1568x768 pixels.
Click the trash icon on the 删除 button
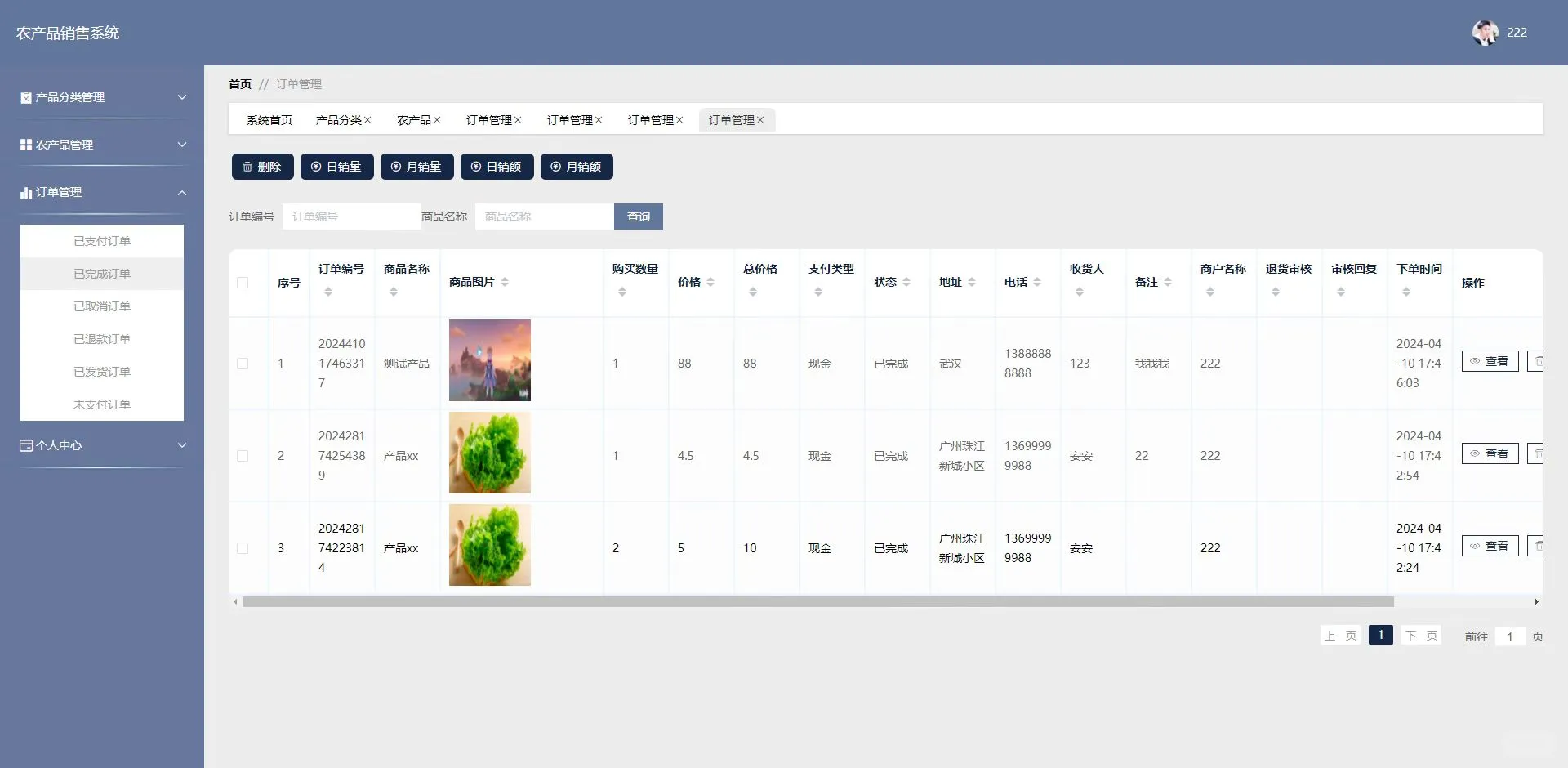pos(248,166)
